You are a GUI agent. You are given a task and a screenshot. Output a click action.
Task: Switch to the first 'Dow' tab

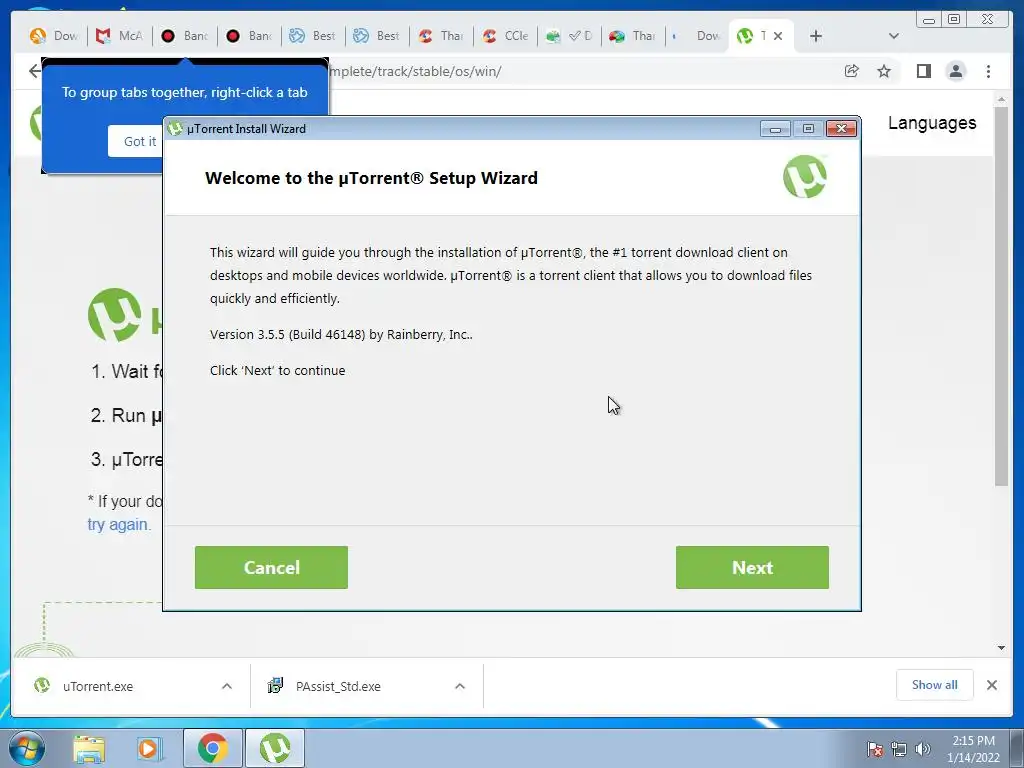point(54,36)
